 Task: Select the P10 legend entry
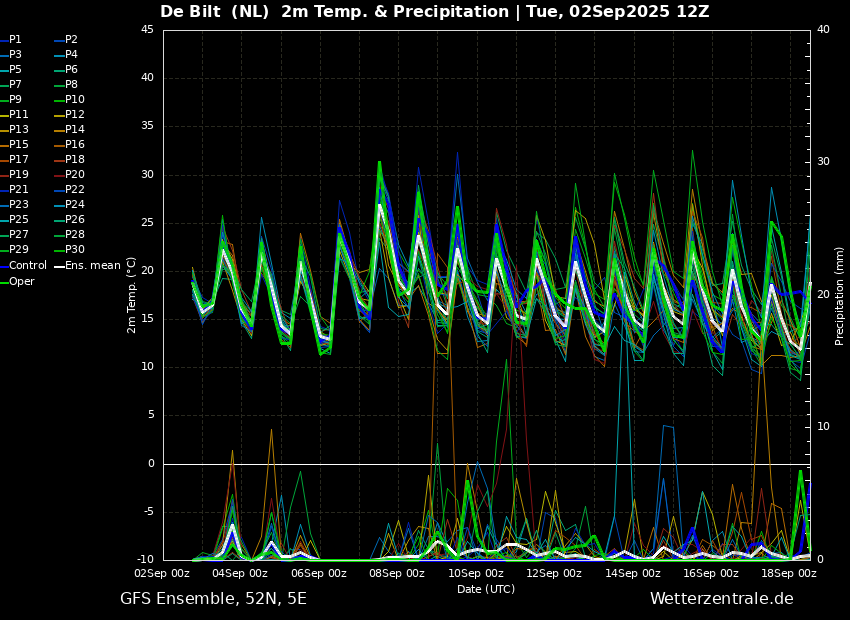coord(75,100)
